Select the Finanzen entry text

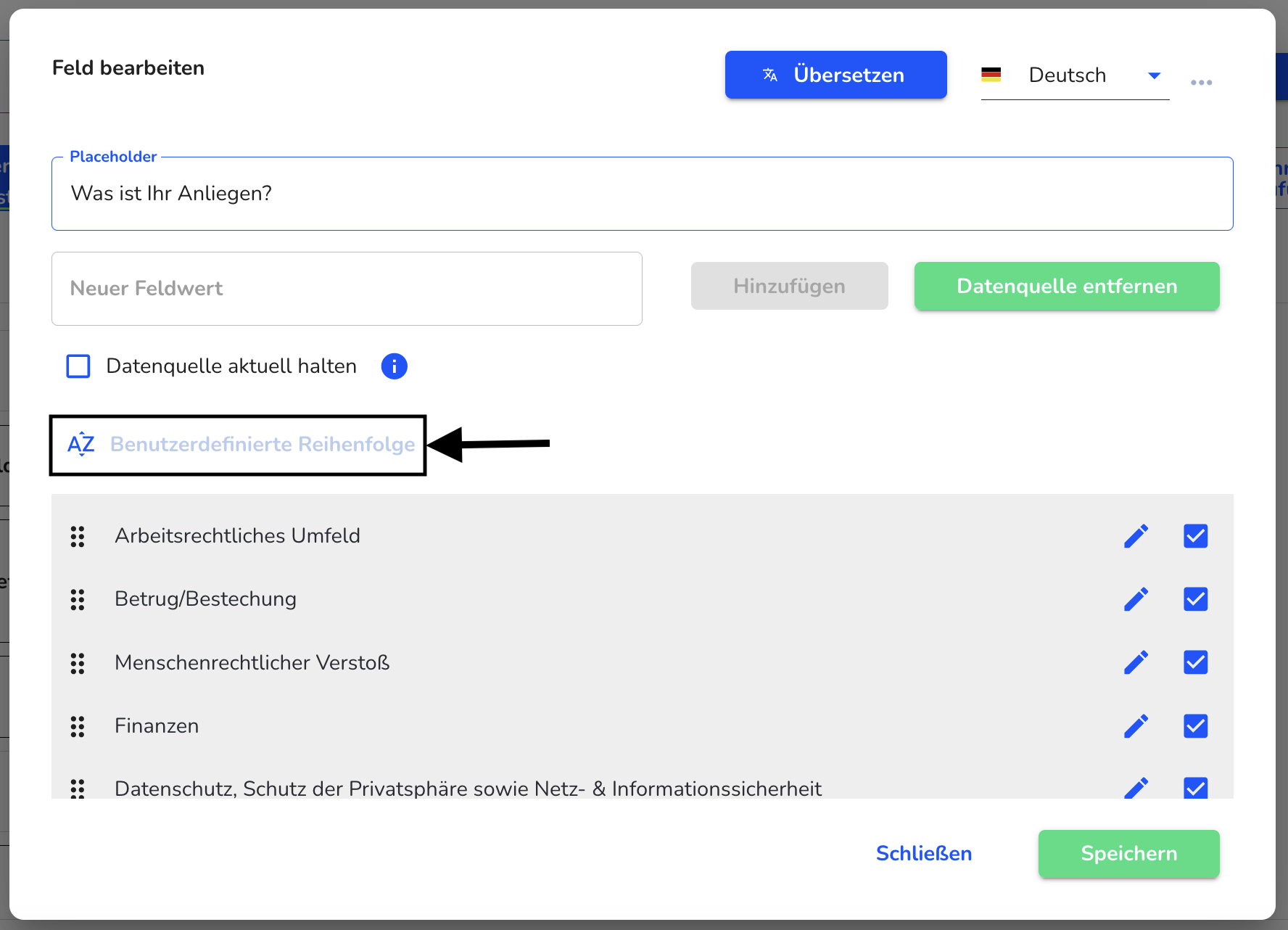coord(157,726)
